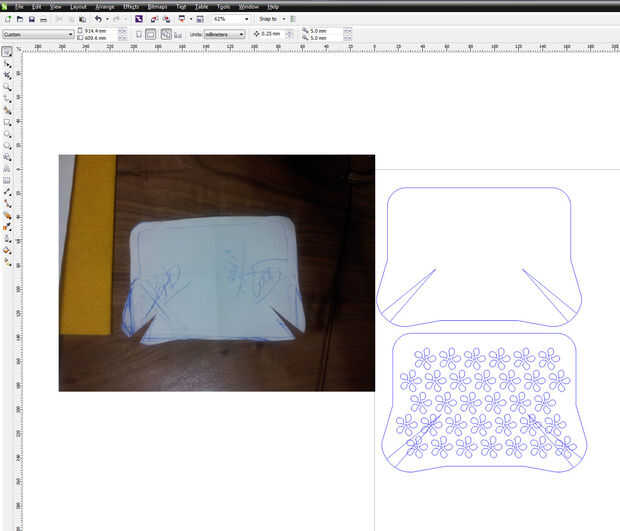Open the Help menu
The height and width of the screenshot is (531, 620).
(x=273, y=7)
